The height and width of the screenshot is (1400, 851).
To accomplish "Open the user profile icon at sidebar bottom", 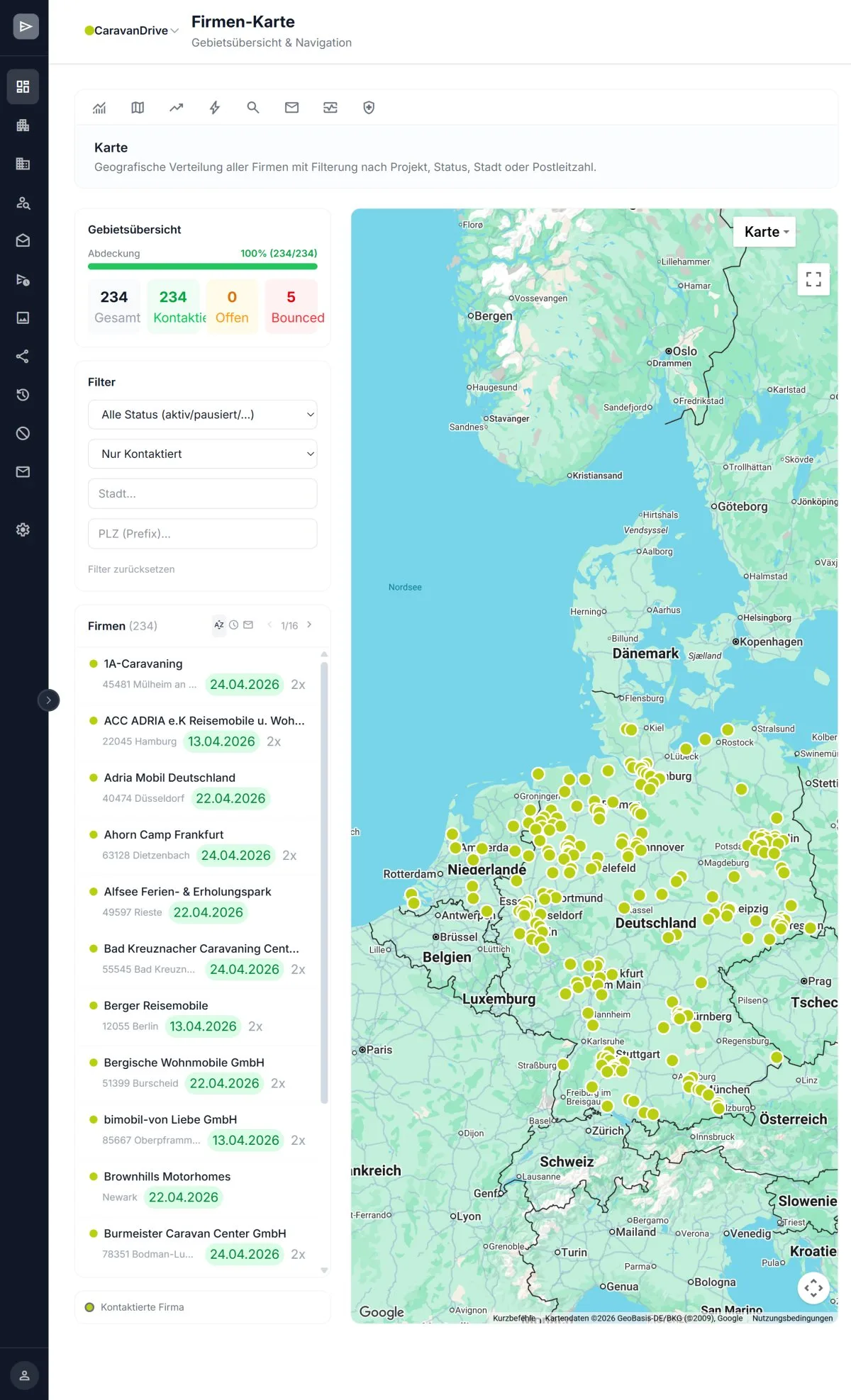I will (x=24, y=1375).
